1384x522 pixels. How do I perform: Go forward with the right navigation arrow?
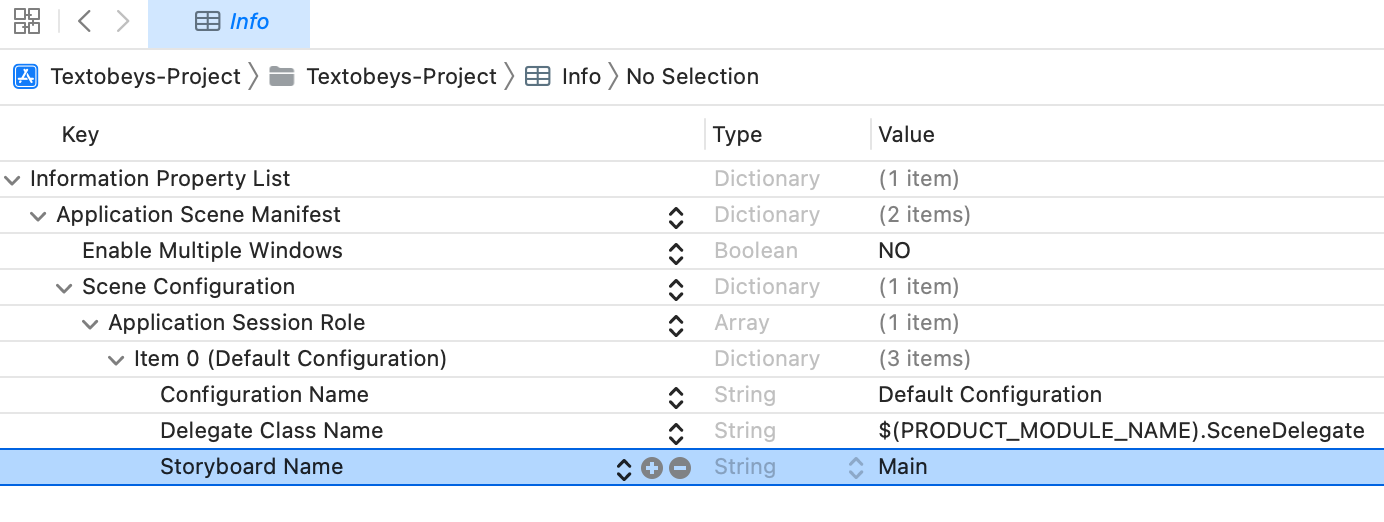(123, 21)
